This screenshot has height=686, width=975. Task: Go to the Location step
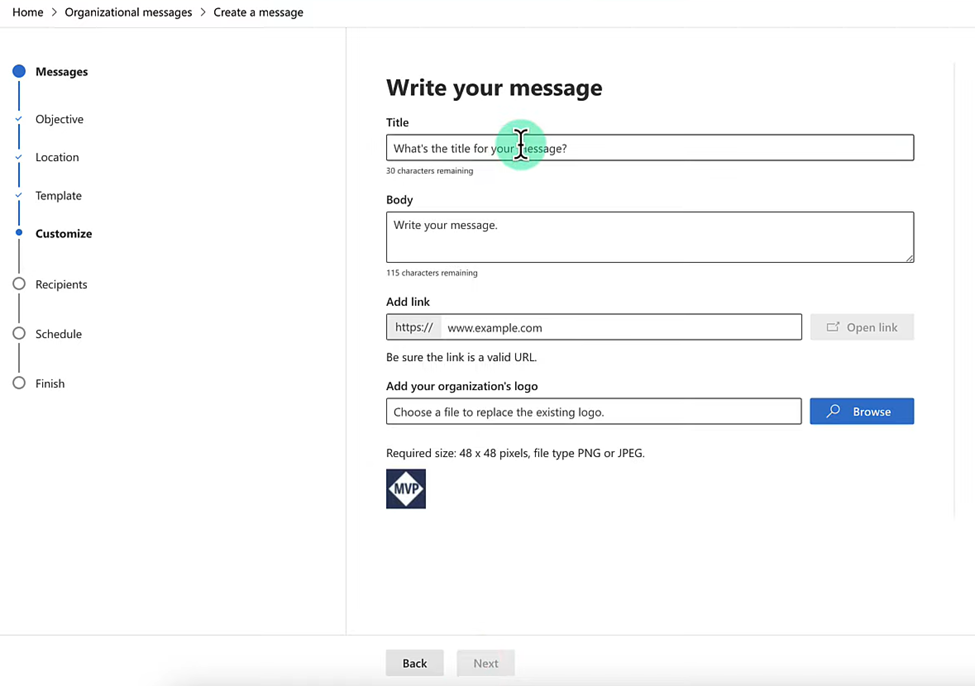point(57,157)
